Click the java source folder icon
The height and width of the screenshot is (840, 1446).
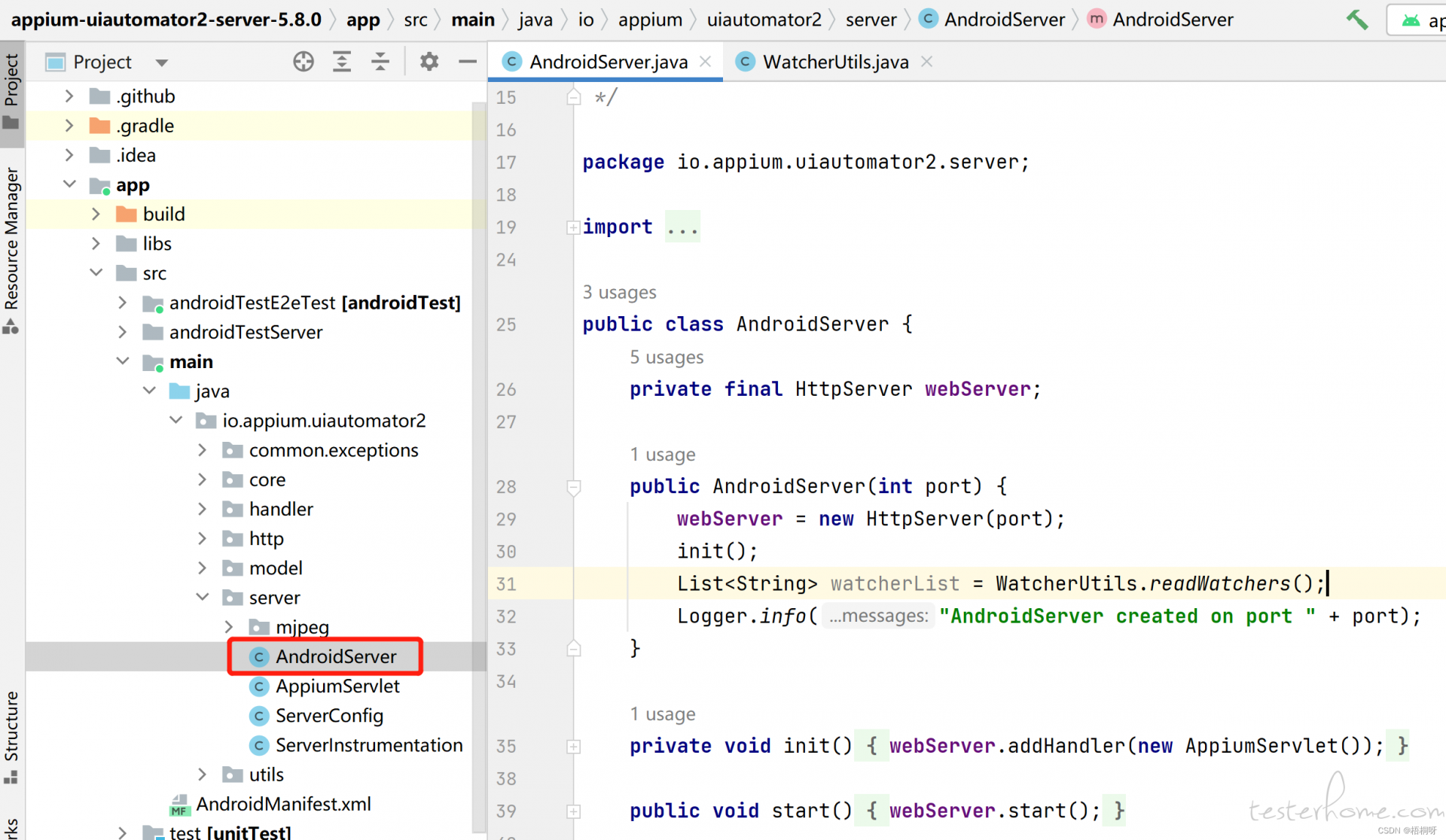(179, 391)
